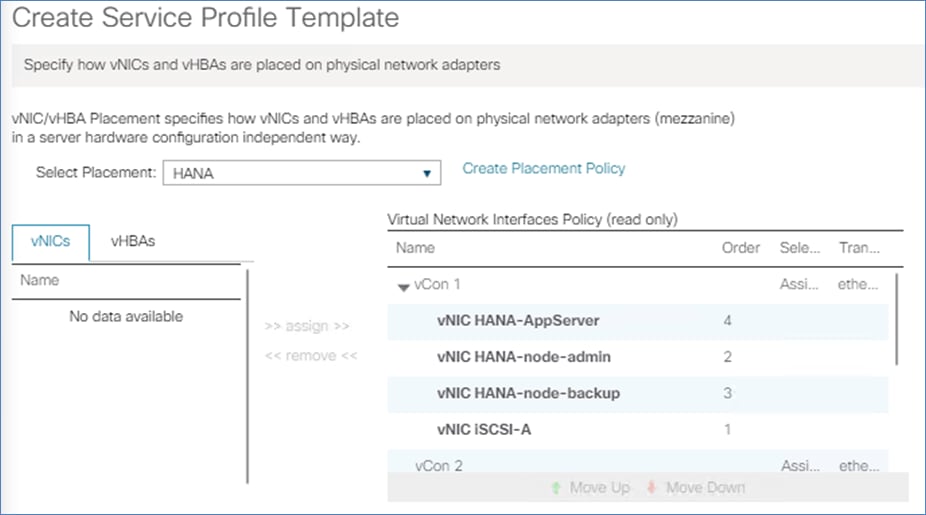Collapse the vCon 1 tree node arrow
Image resolution: width=926 pixels, height=515 pixels.
coord(403,287)
